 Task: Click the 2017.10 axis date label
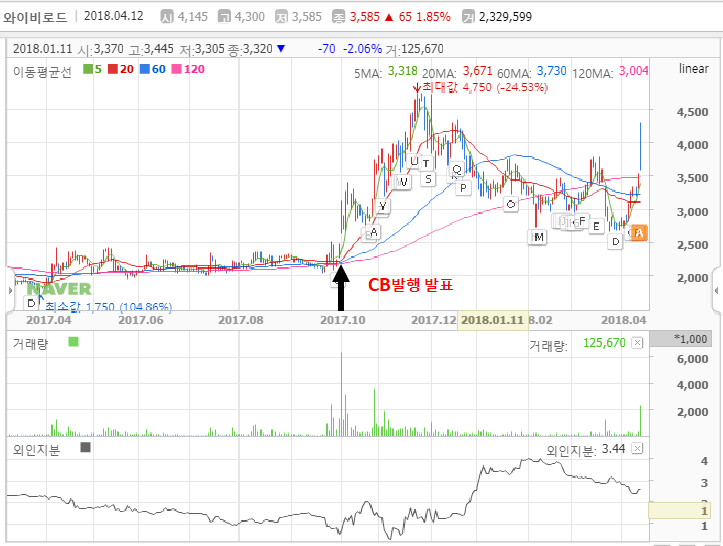pyautogui.click(x=343, y=320)
